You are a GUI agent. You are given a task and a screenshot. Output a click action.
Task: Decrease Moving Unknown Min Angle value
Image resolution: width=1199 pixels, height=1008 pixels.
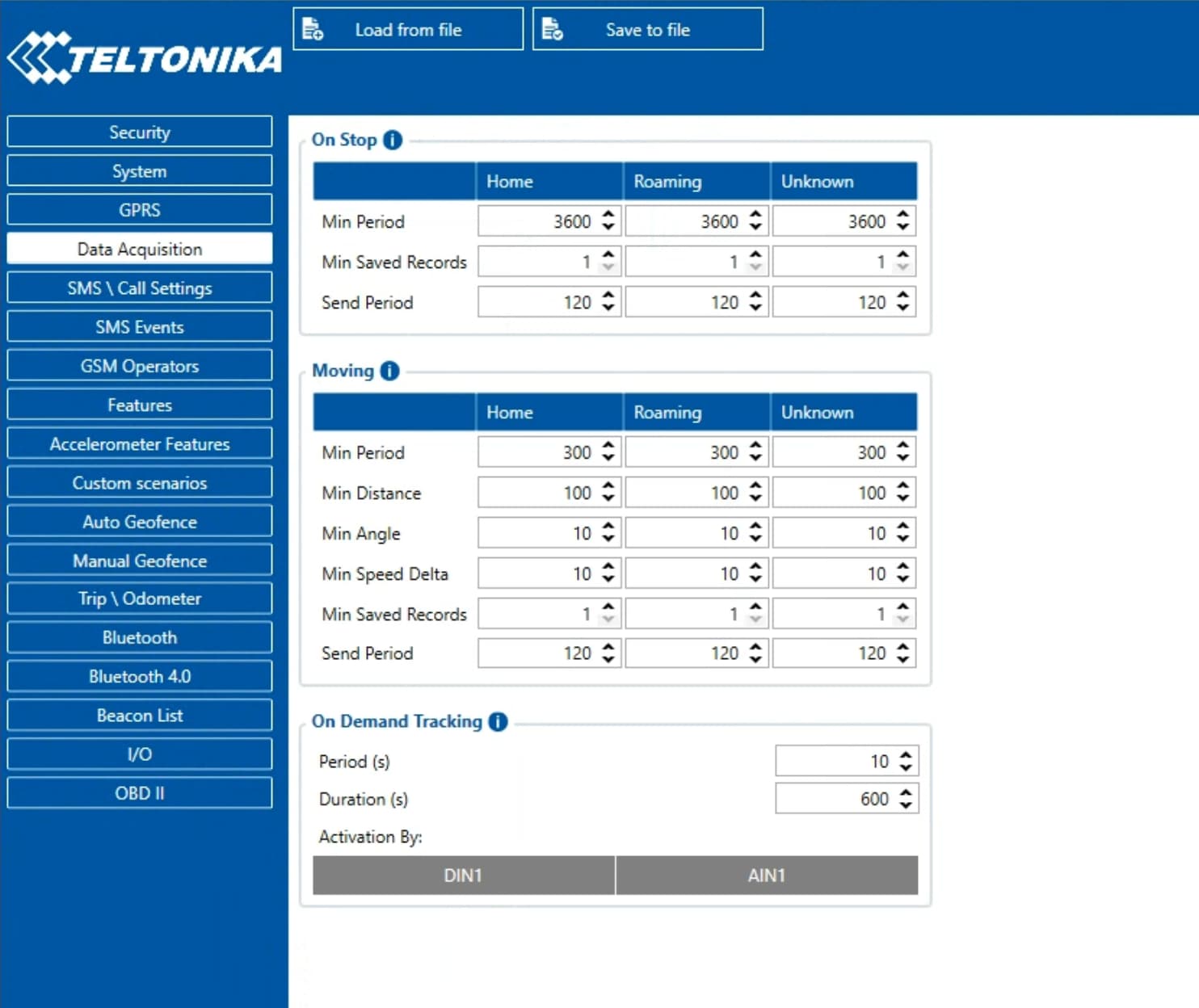pyautogui.click(x=902, y=540)
